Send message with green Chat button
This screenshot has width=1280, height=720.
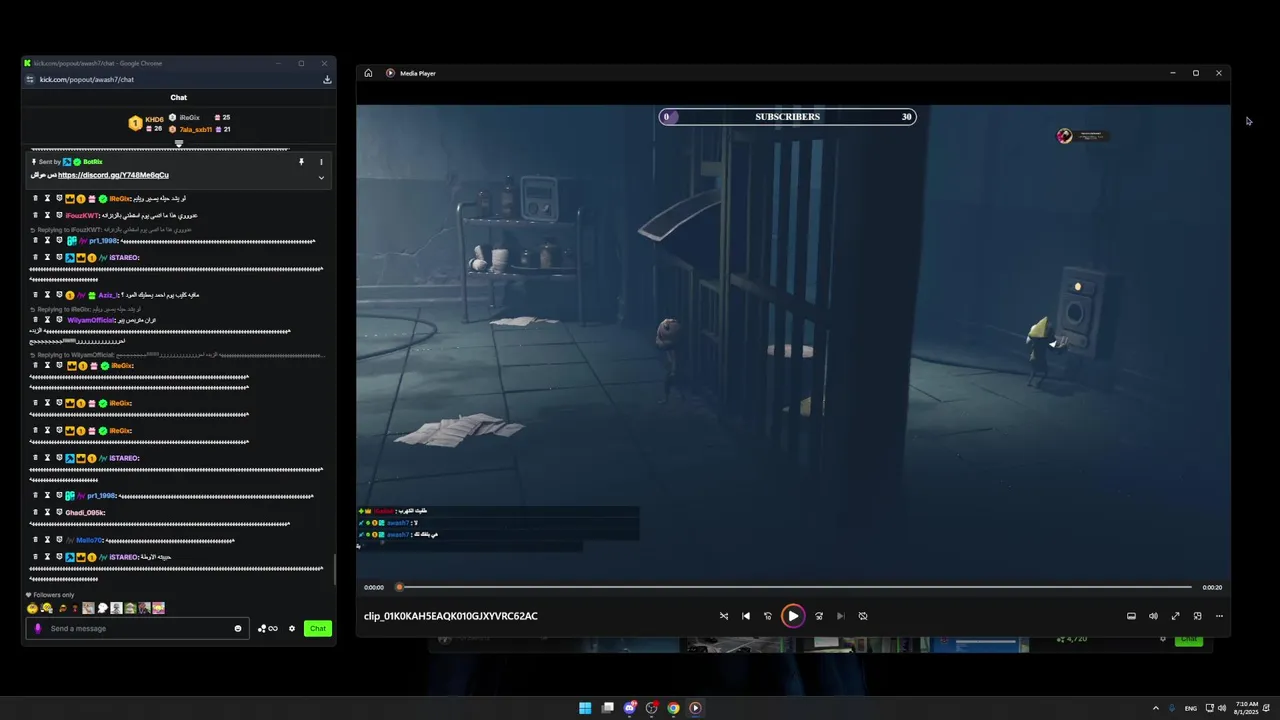tap(317, 628)
